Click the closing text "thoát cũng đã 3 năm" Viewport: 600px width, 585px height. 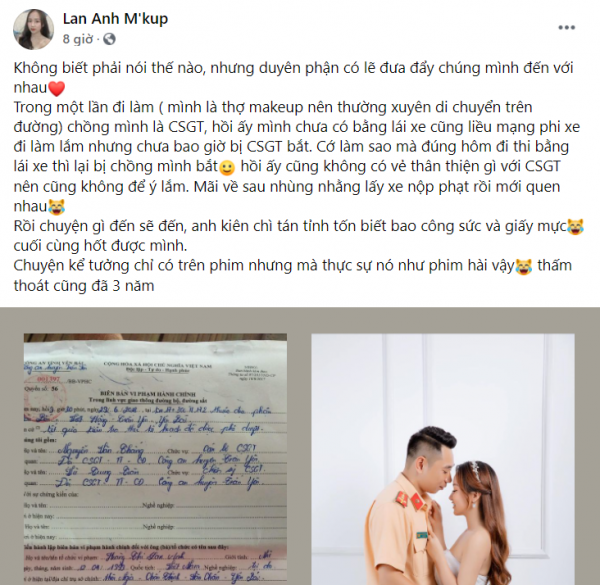[x=84, y=286]
